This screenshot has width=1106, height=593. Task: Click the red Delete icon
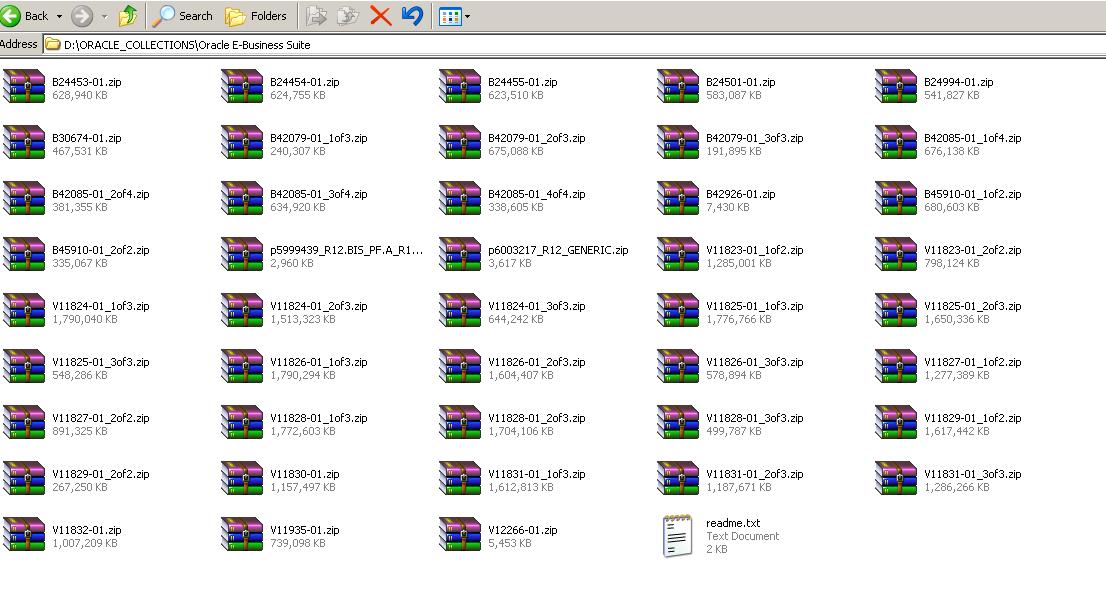380,16
